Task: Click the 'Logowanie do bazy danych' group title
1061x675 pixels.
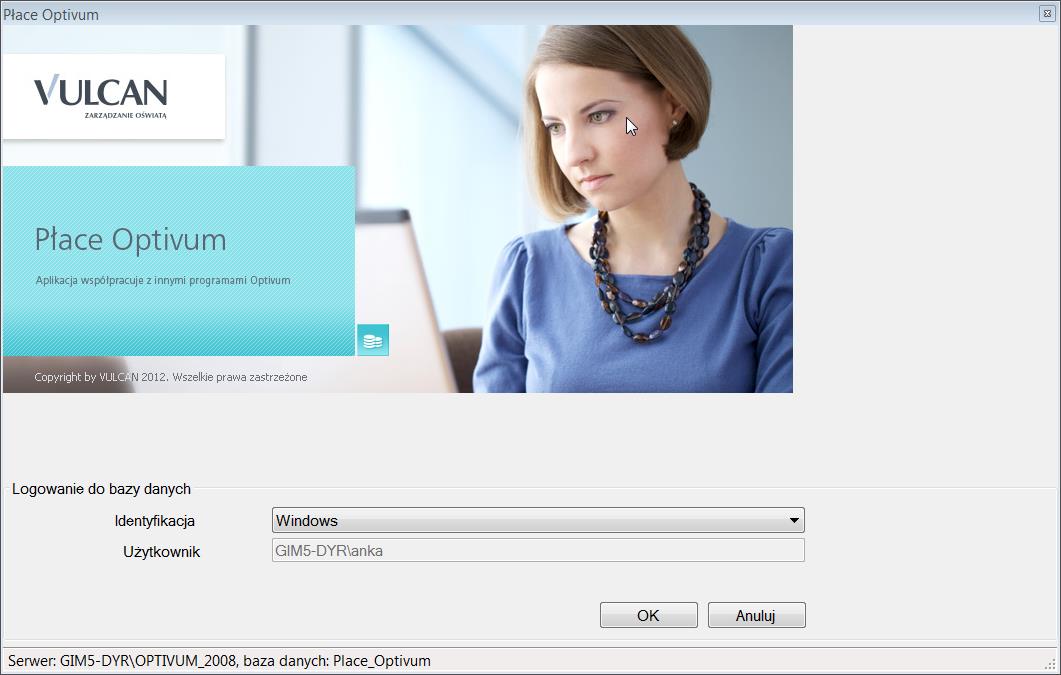Action: coord(101,489)
